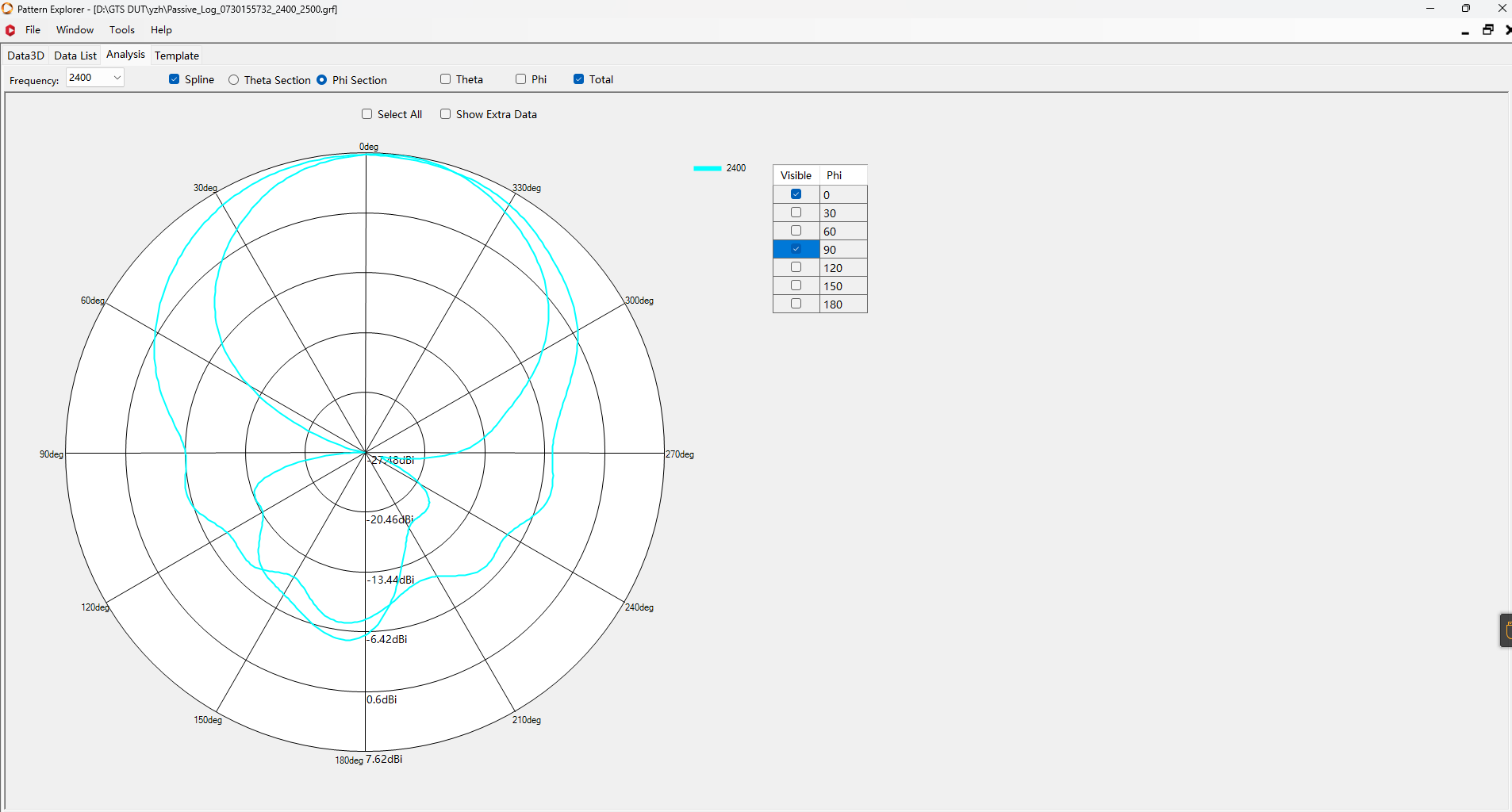Open the Window menu
Image resolution: width=1512 pixels, height=812 pixels.
click(x=75, y=30)
